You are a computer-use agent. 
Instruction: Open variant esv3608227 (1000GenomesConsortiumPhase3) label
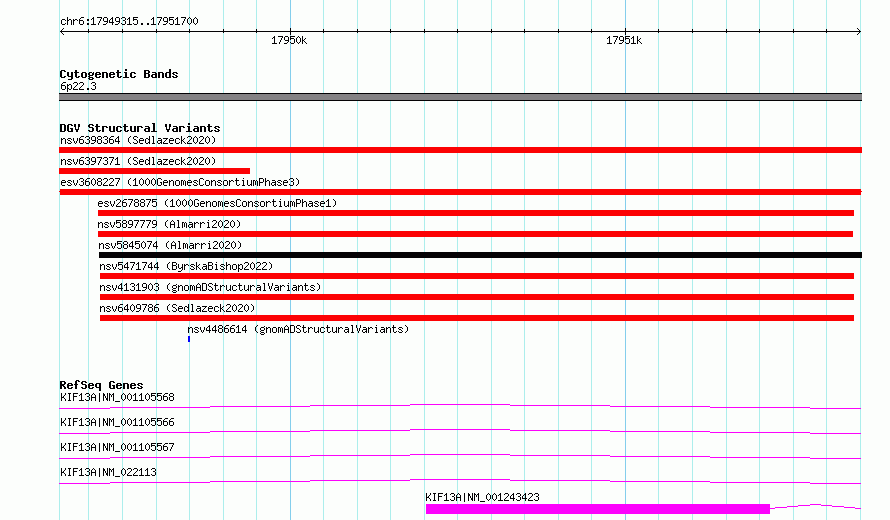(180, 182)
